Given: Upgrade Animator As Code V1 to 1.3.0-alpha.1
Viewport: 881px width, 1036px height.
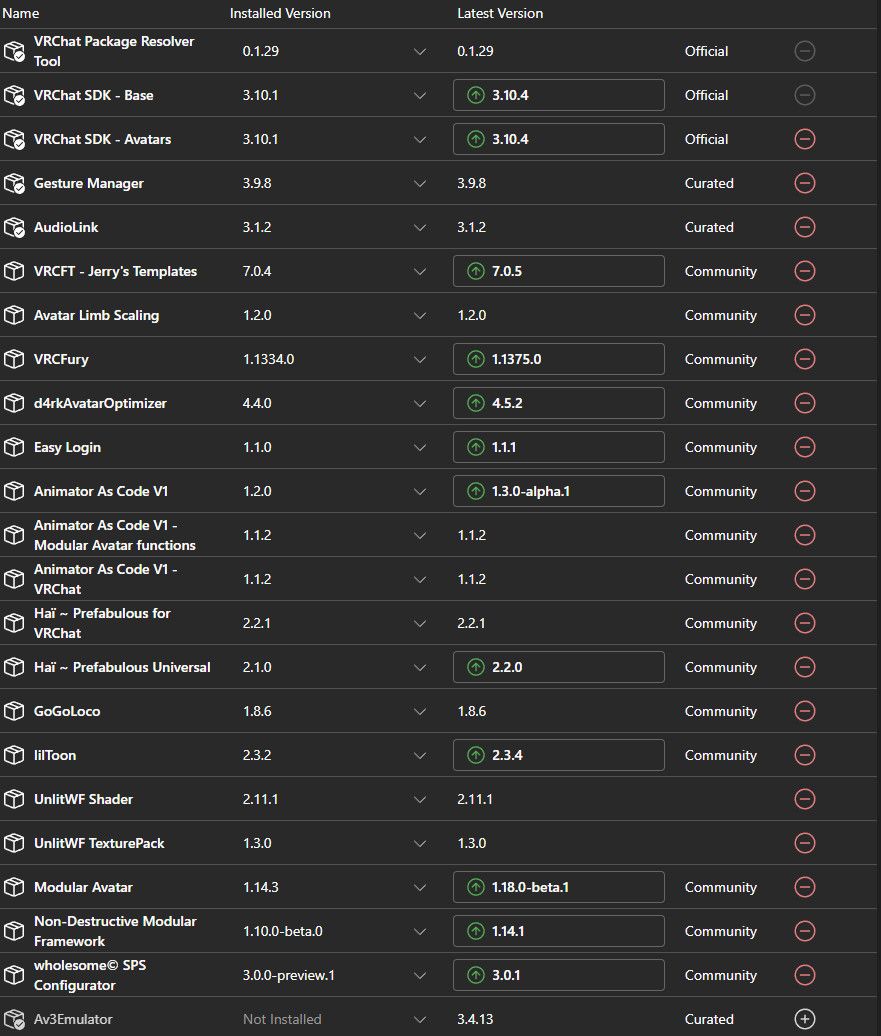Looking at the screenshot, I should pos(558,491).
